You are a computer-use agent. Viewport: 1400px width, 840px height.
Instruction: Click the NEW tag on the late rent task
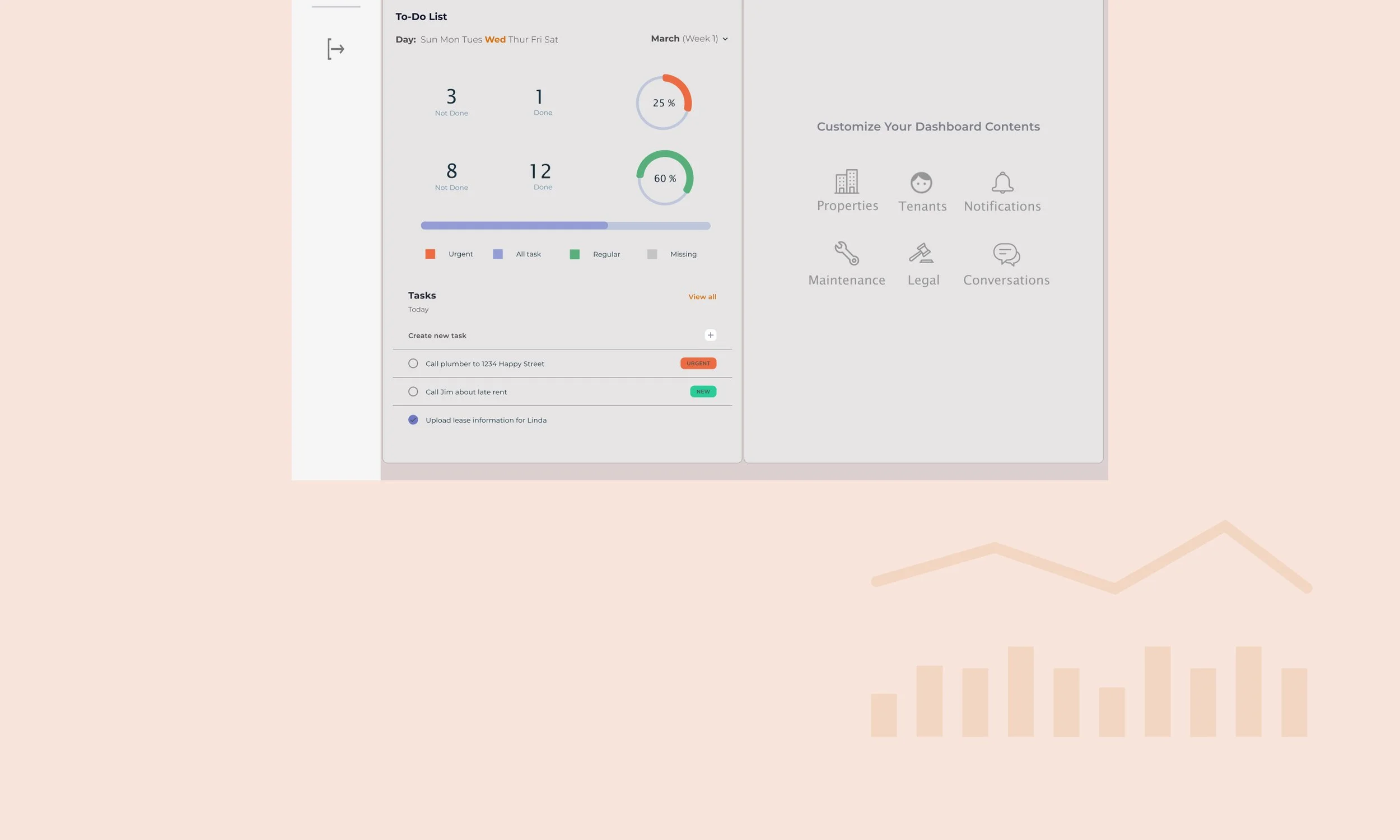[702, 391]
